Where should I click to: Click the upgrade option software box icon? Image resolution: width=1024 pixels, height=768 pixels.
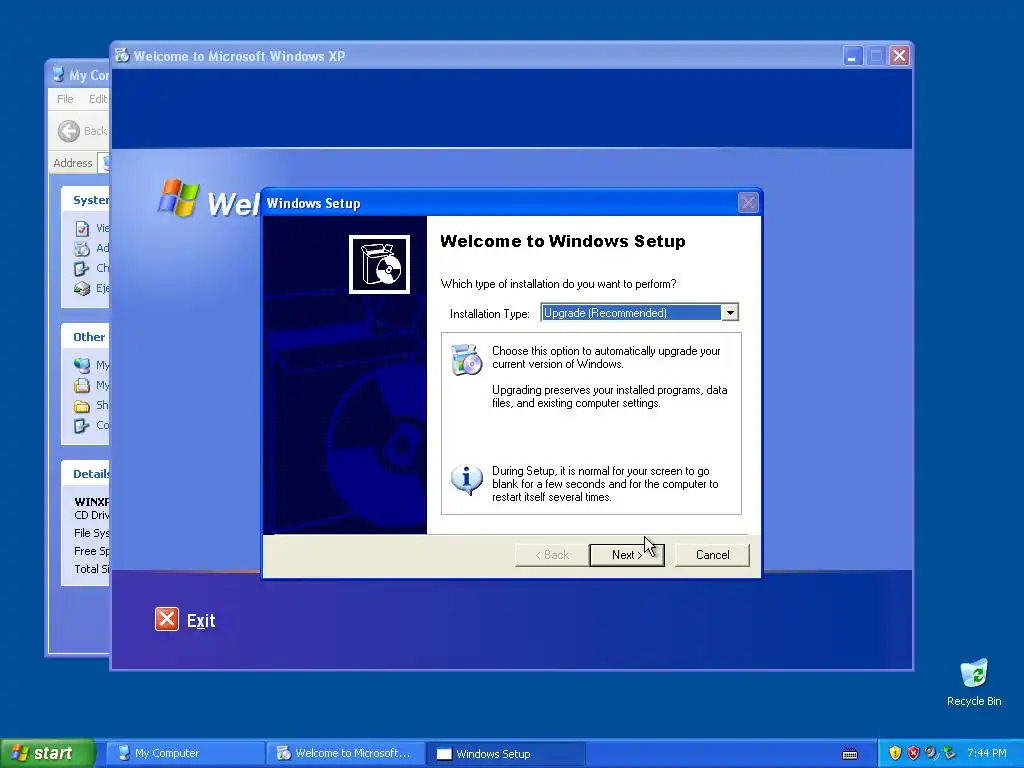466,360
